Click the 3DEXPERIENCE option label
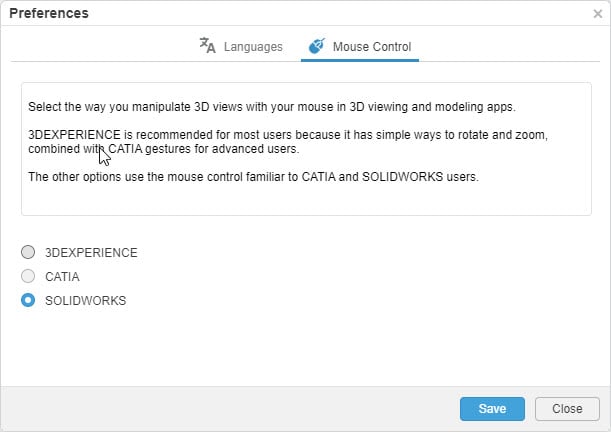This screenshot has width=611, height=432. tap(91, 252)
